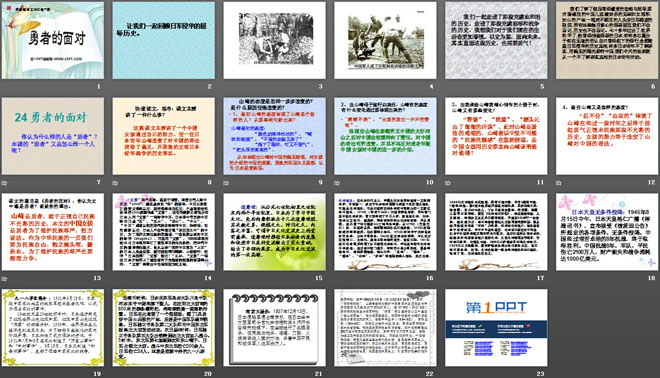Click slide number label 23
Viewport: 660px width, 378px height.
click(540, 373)
